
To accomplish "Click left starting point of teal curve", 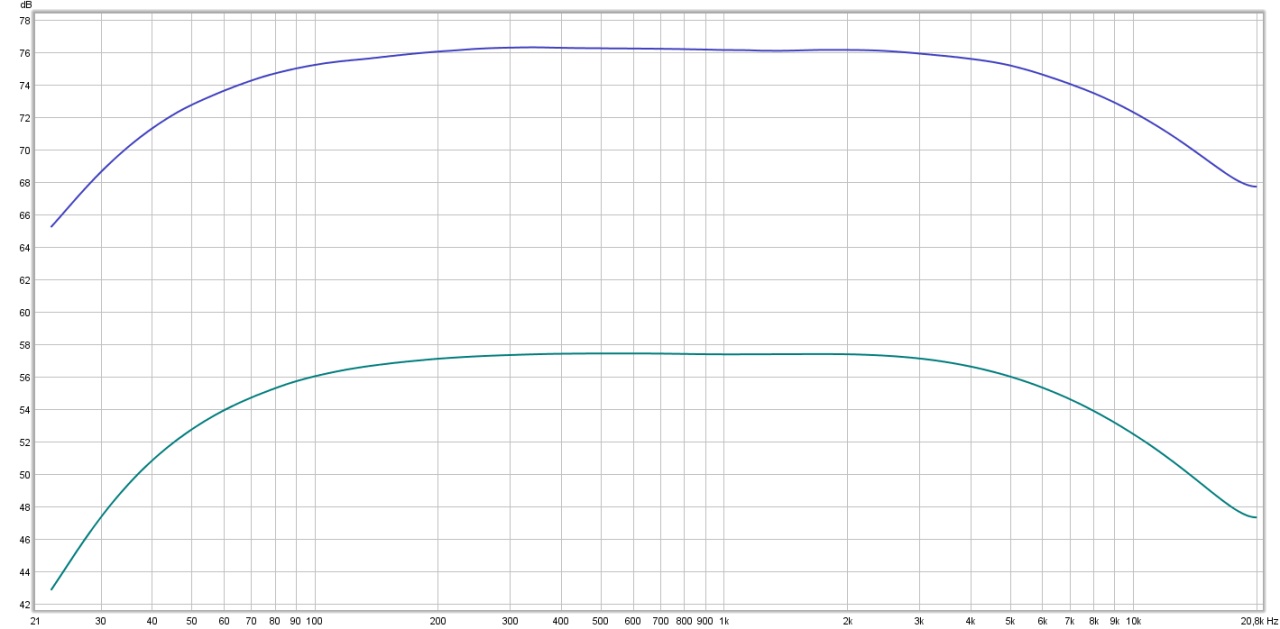I will coord(51,589).
